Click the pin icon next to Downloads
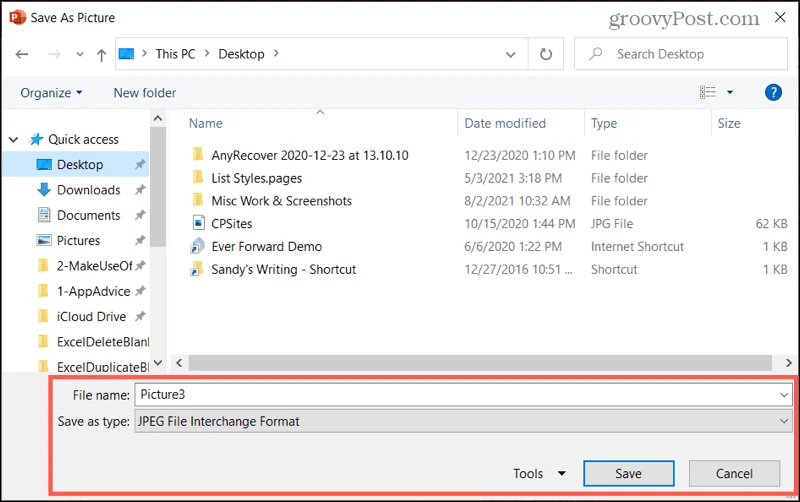Image resolution: width=800 pixels, height=502 pixels. 140,190
